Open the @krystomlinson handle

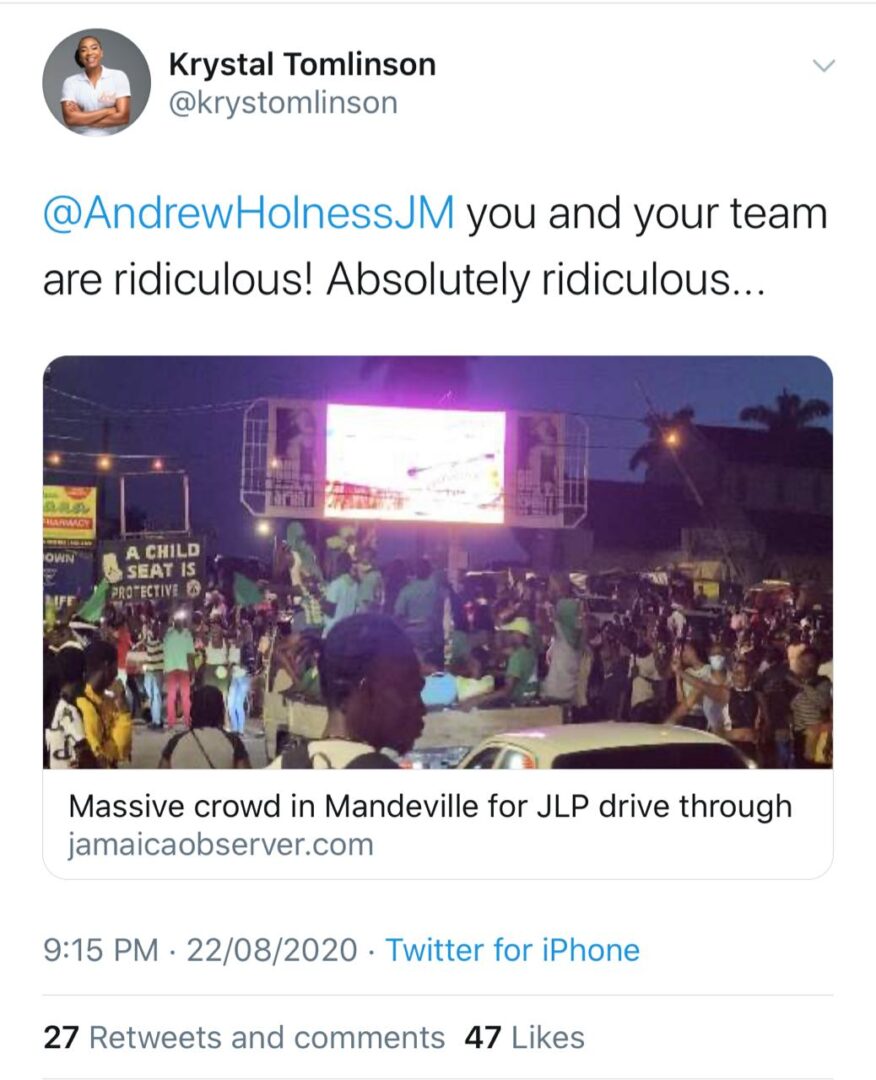coord(283,103)
